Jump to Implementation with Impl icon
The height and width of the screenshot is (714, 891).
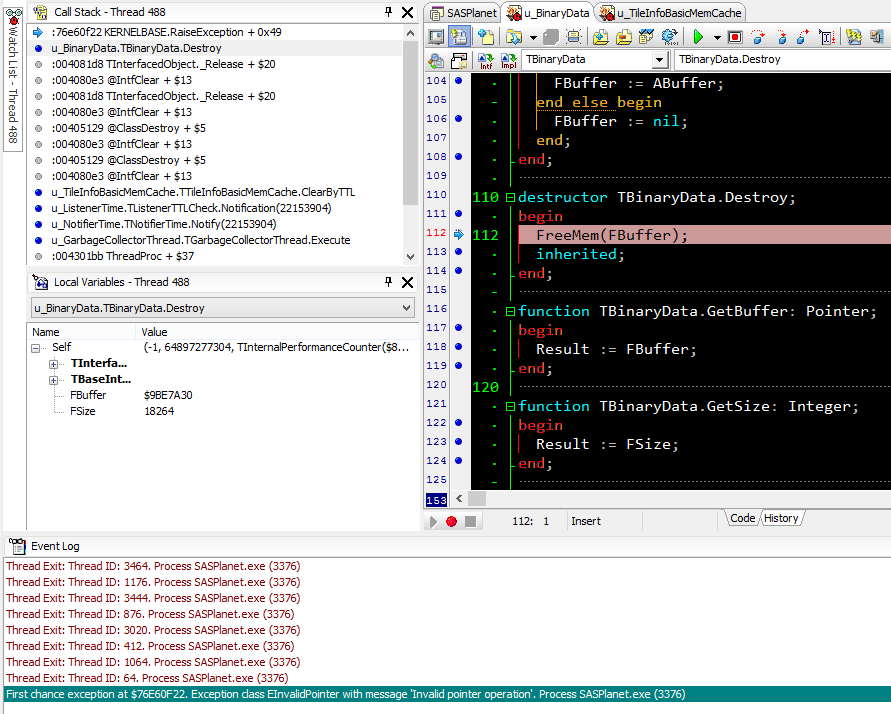point(508,61)
